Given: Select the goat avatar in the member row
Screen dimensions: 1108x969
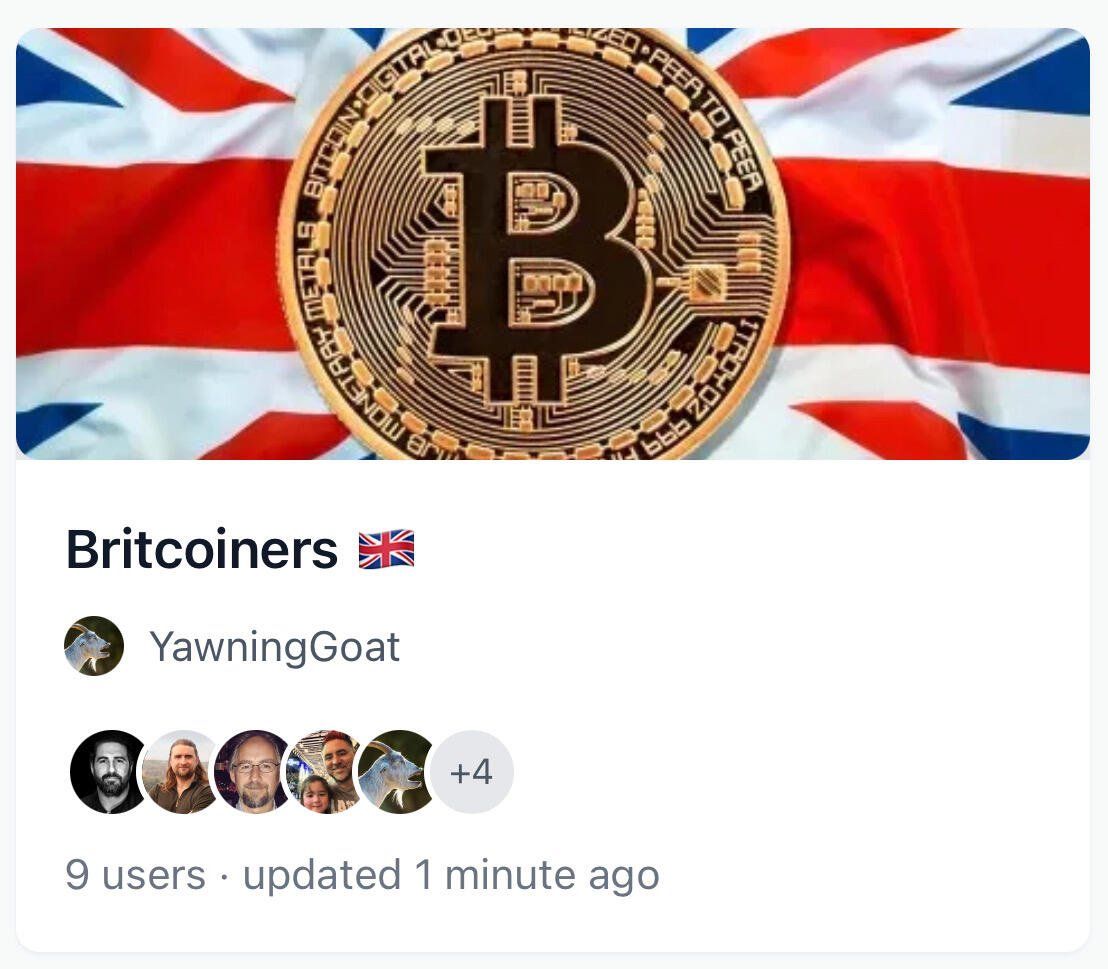Looking at the screenshot, I should 397,772.
